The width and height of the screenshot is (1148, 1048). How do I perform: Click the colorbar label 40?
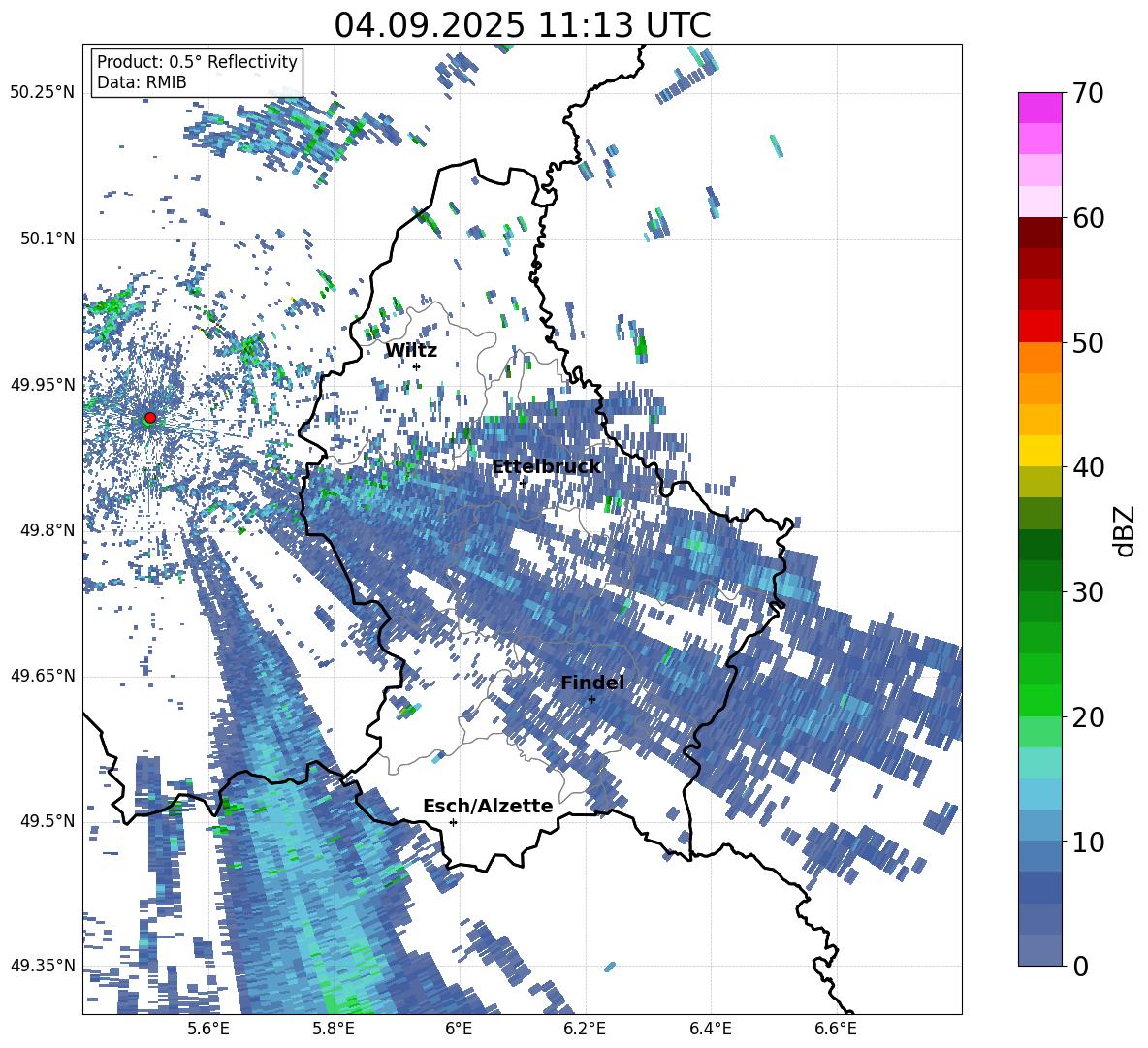coord(1088,467)
